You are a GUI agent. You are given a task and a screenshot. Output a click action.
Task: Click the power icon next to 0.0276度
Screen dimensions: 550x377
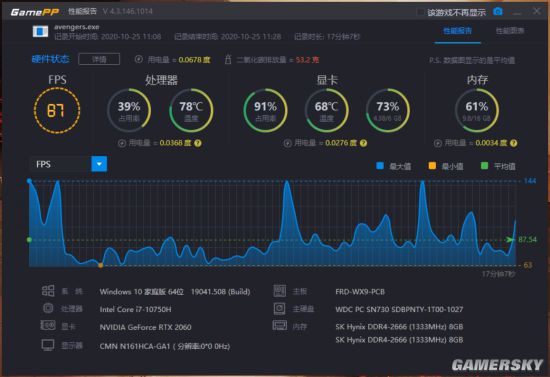(x=287, y=143)
